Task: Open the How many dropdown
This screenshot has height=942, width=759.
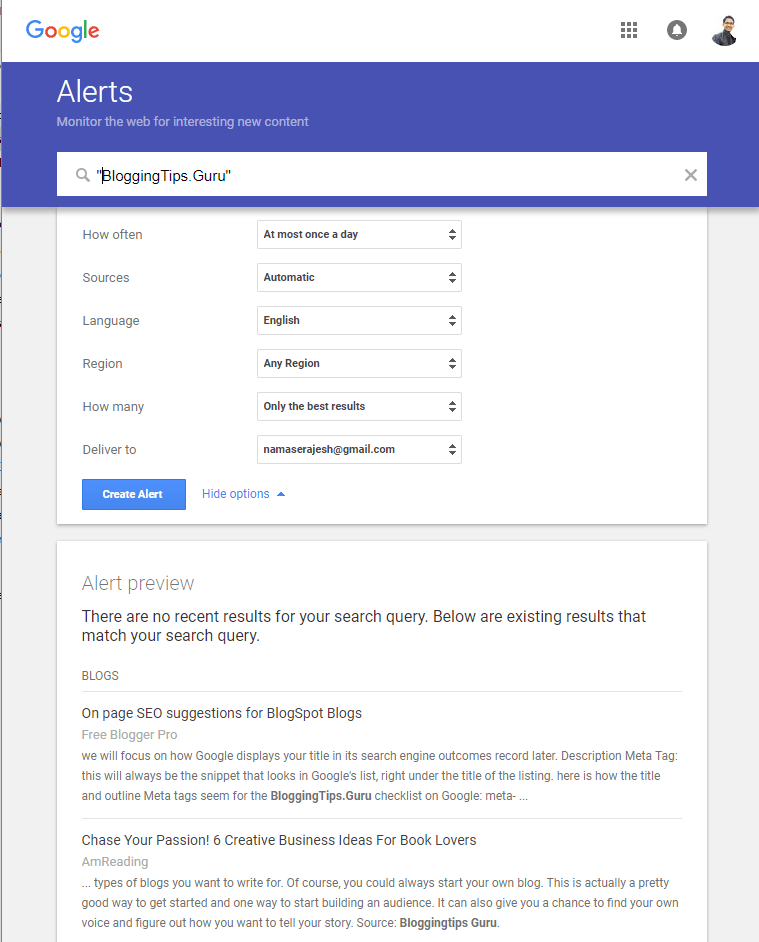Action: pyautogui.click(x=359, y=407)
